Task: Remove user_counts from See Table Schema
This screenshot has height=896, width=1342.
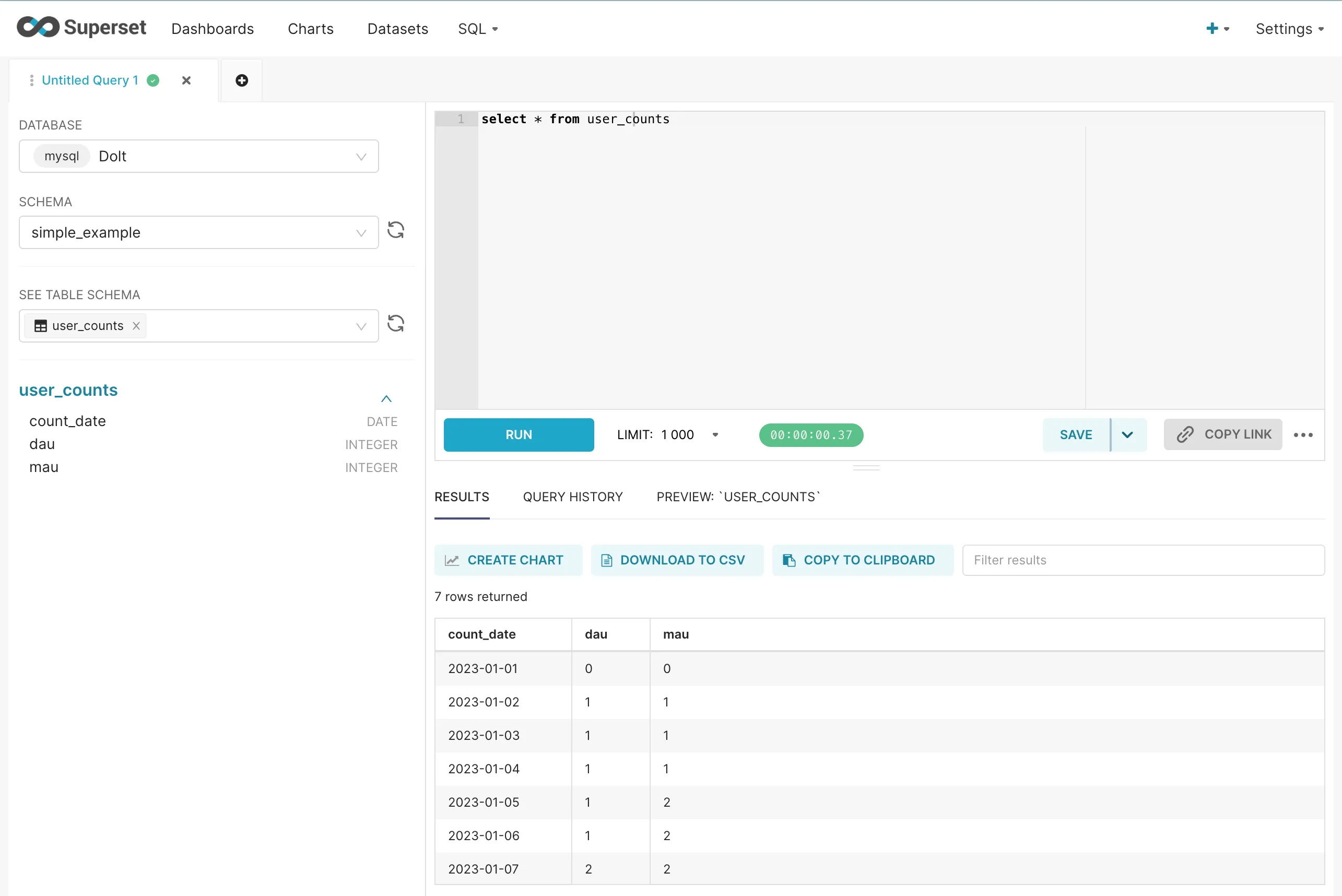Action: [x=136, y=326]
